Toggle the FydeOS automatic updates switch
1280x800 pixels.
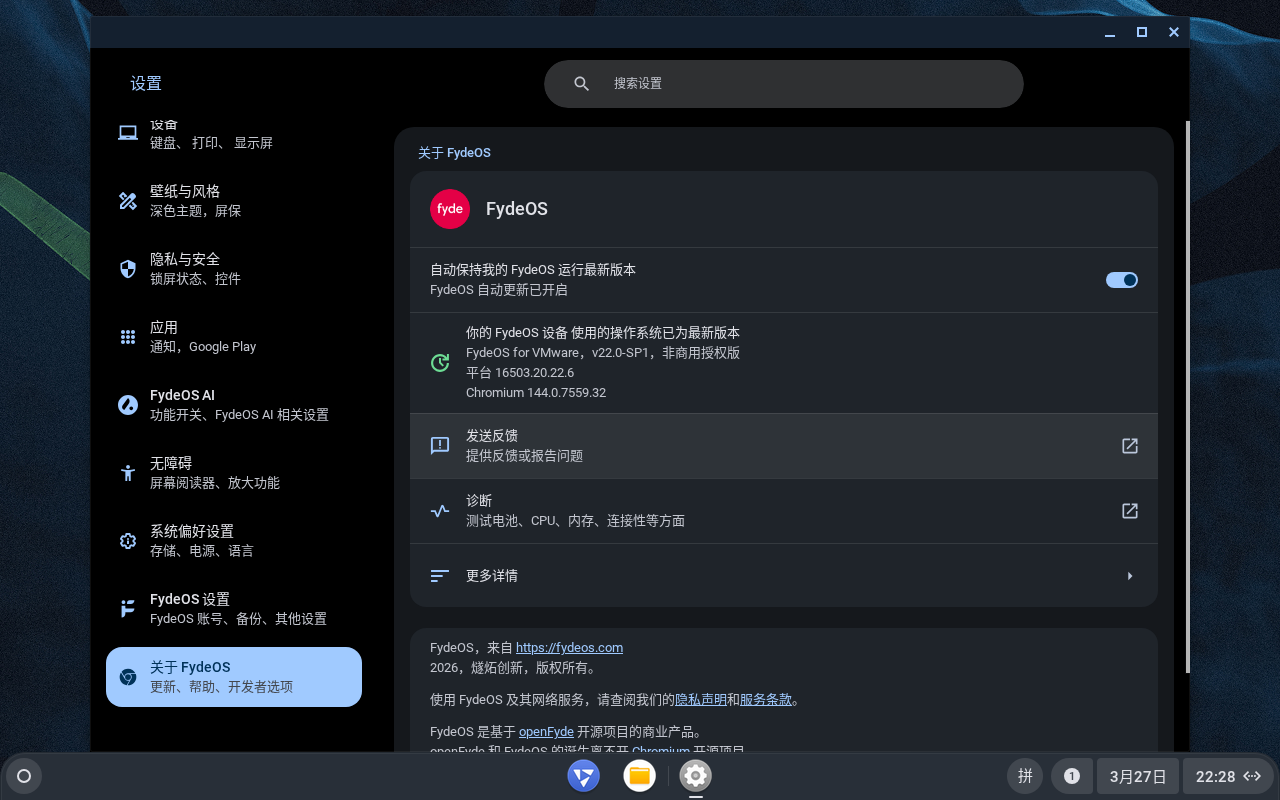click(x=1121, y=280)
